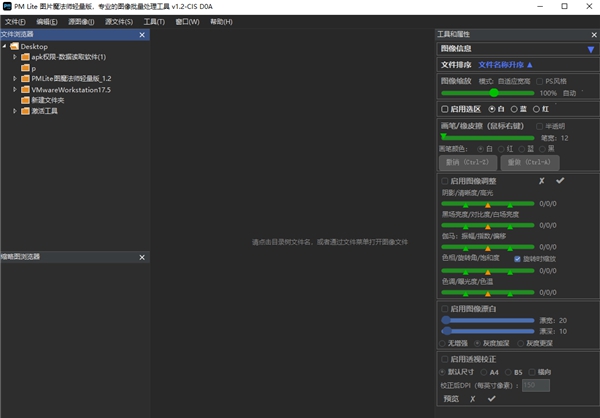Viewport: 600px width, 418px height.
Task: Select the A4 size radio
Action: pos(484,372)
